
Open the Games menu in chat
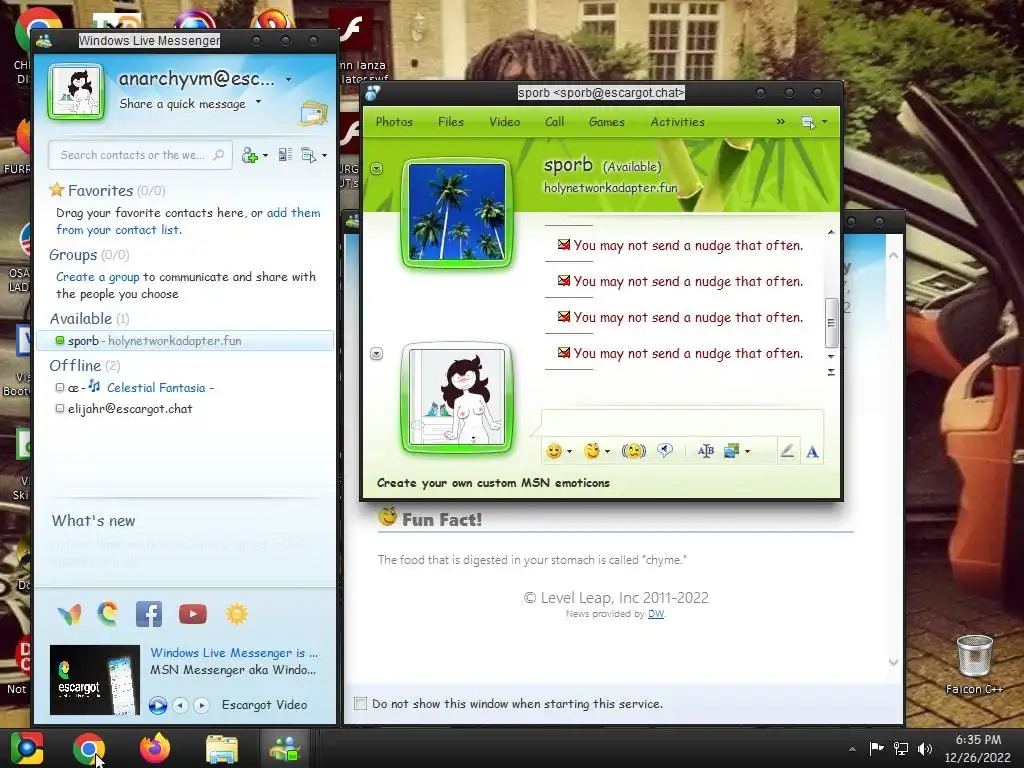click(607, 122)
